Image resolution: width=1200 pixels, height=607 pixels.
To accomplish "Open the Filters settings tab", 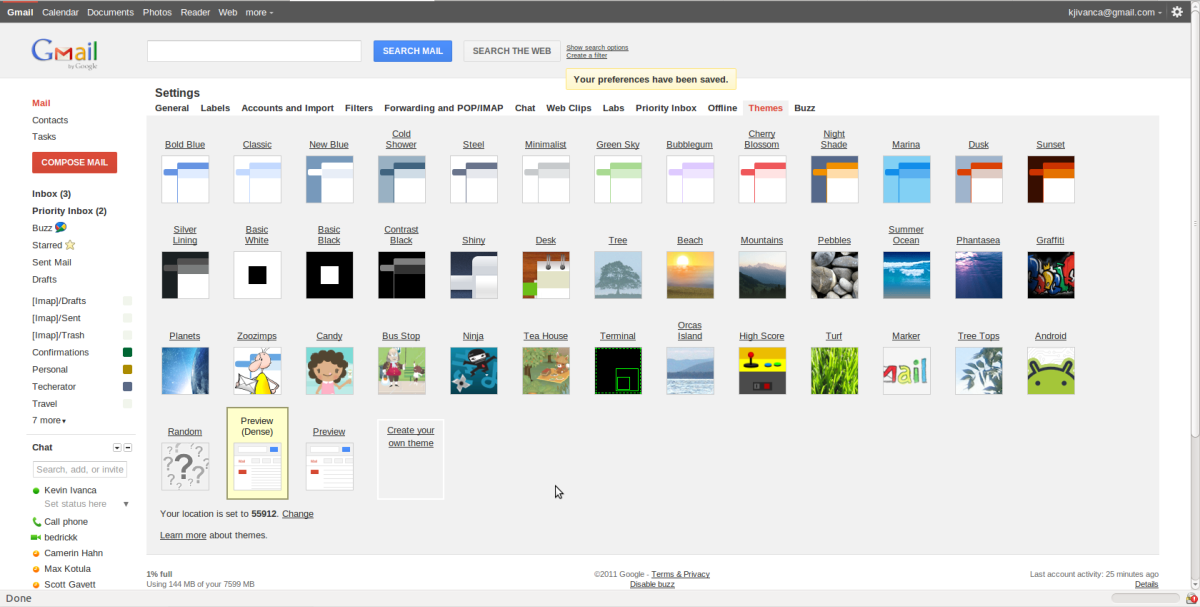I will (359, 108).
